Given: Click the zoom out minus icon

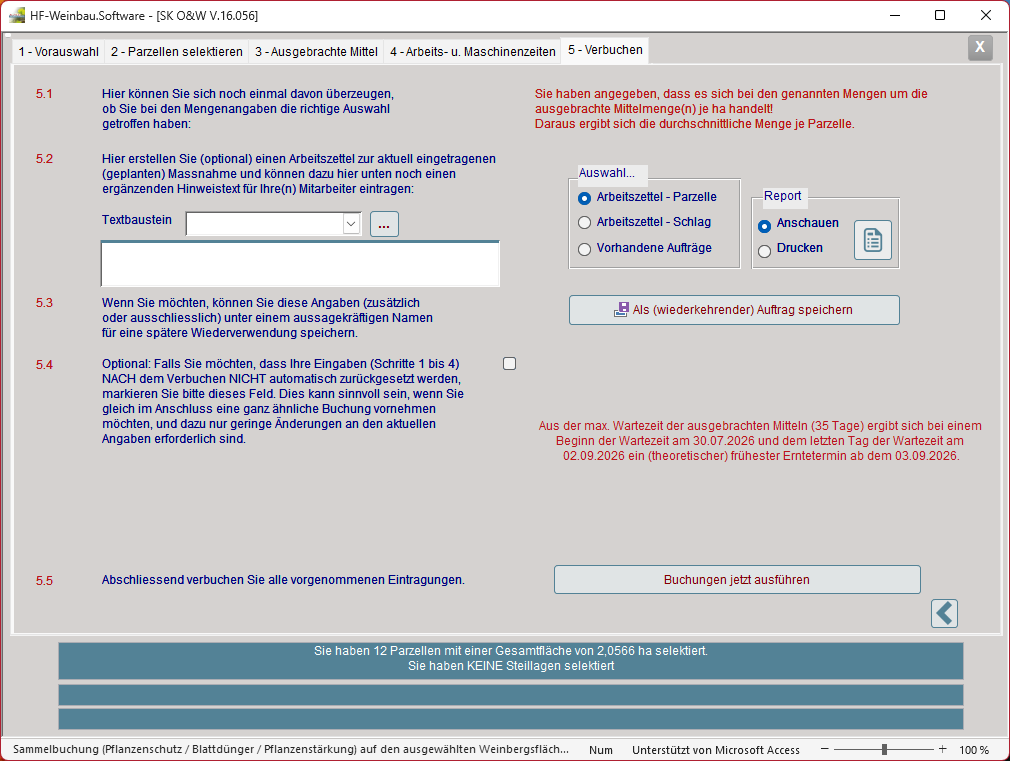Looking at the screenshot, I should 824,749.
